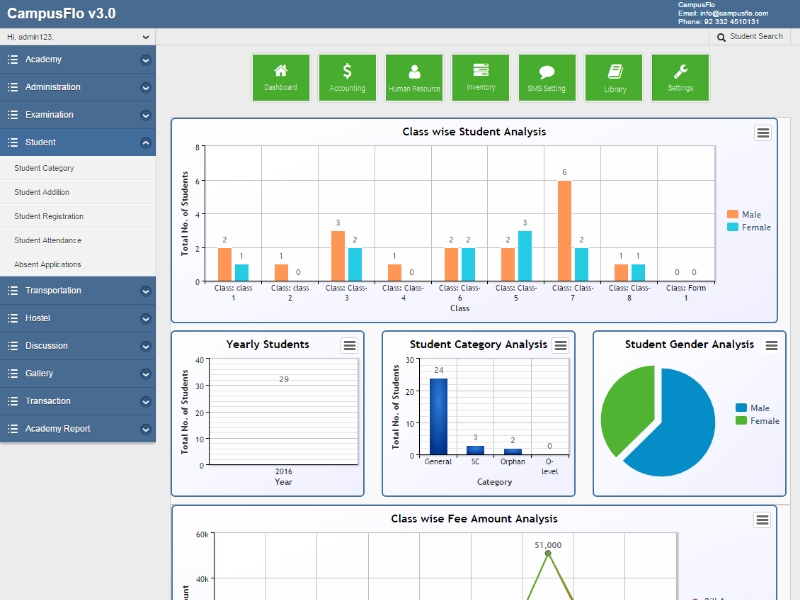
Task: Select Absent Applications submenu item
Action: [48, 265]
